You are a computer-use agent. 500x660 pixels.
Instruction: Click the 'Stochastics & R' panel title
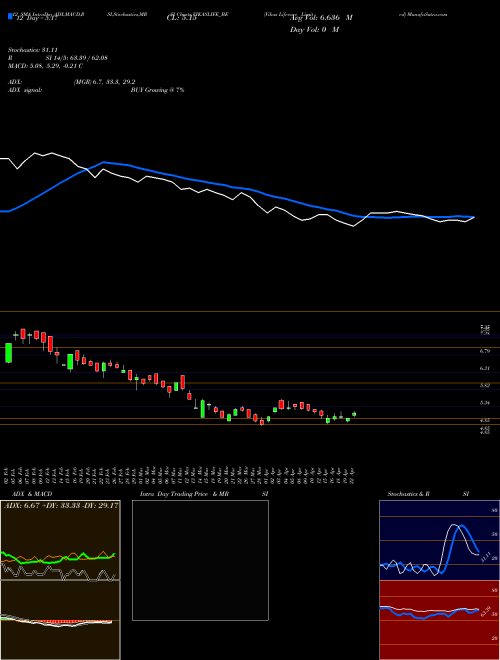click(408, 494)
